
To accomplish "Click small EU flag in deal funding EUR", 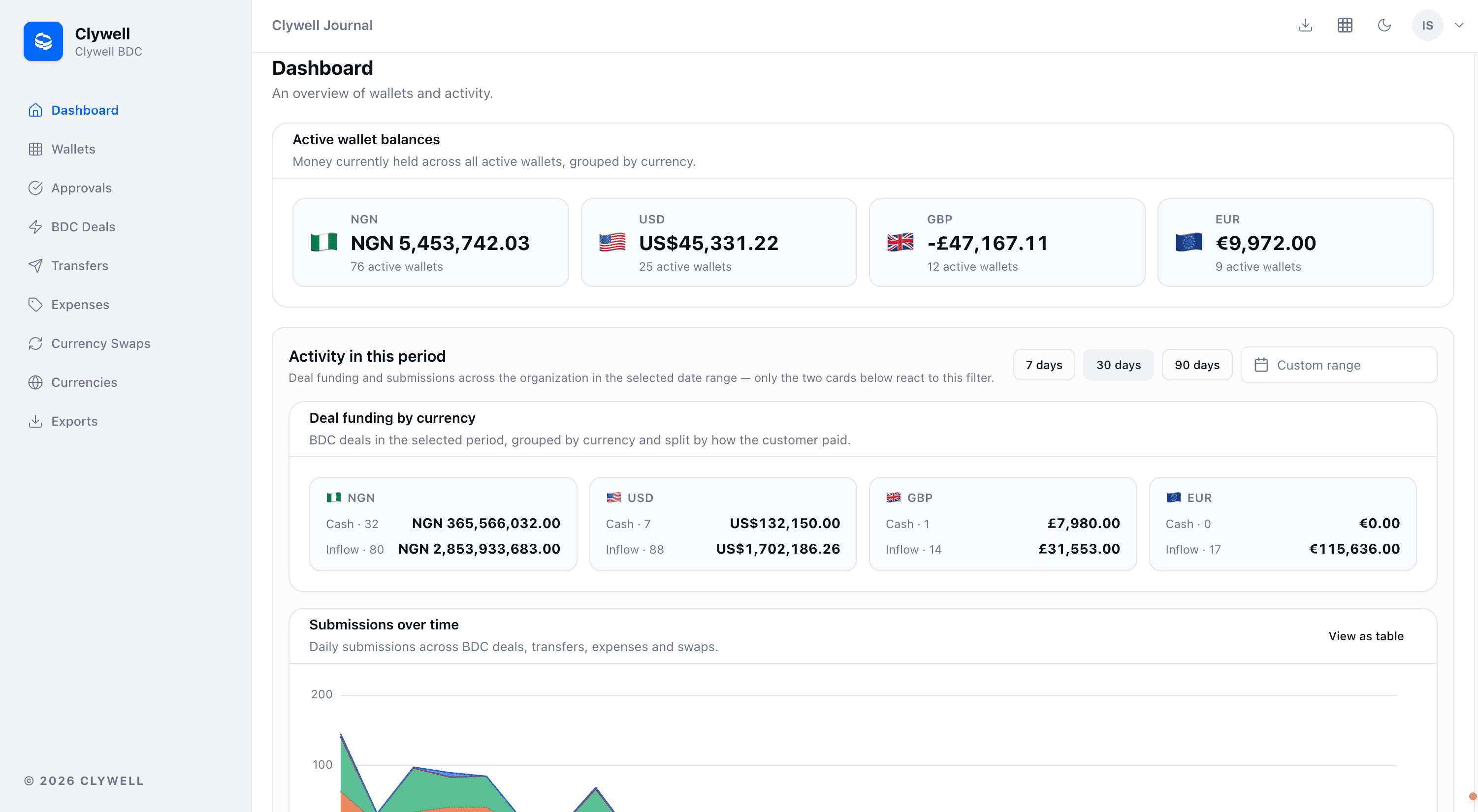I will tap(1173, 497).
